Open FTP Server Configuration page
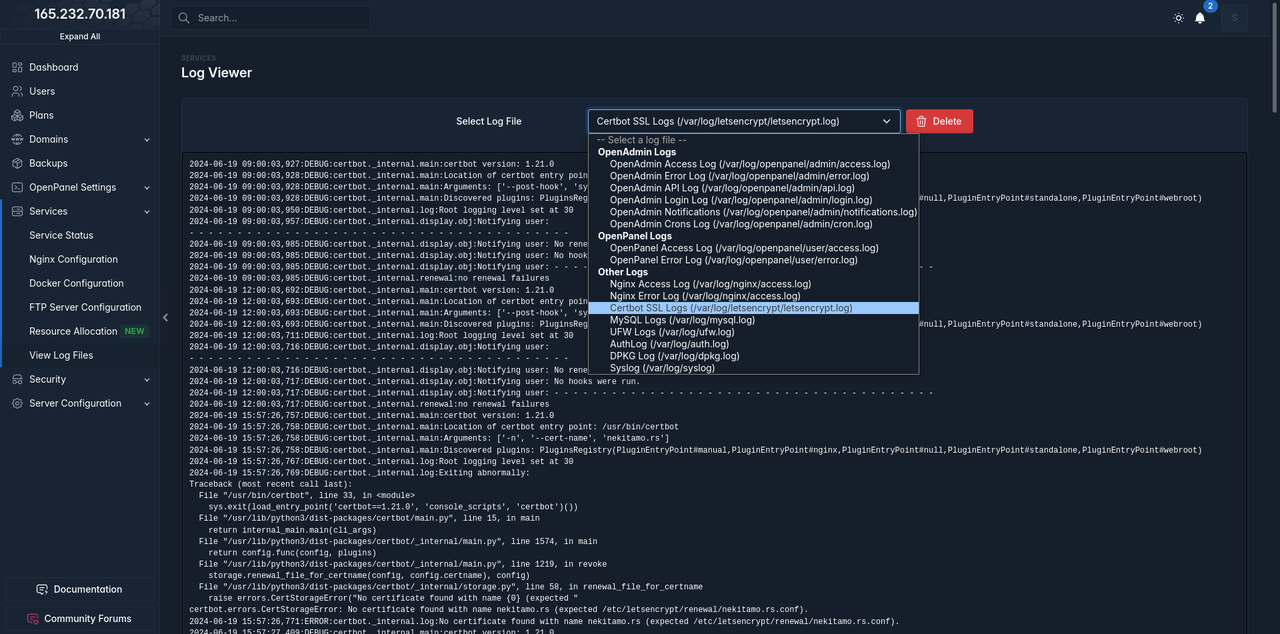 tap(85, 307)
